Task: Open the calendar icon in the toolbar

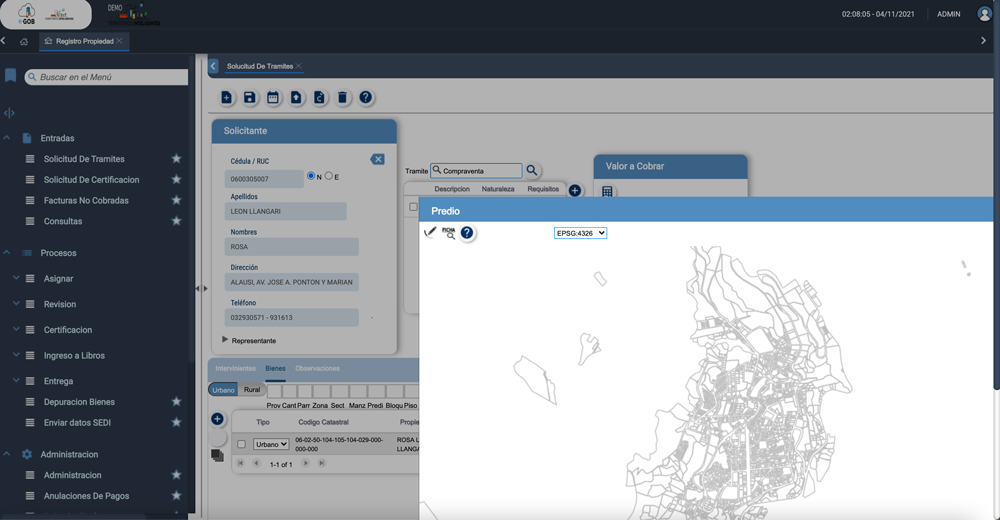Action: pos(272,97)
